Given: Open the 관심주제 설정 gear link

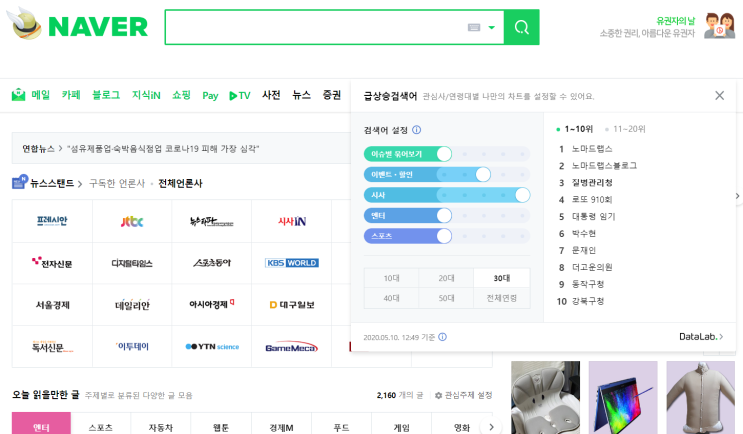Looking at the screenshot, I should pos(463,395).
